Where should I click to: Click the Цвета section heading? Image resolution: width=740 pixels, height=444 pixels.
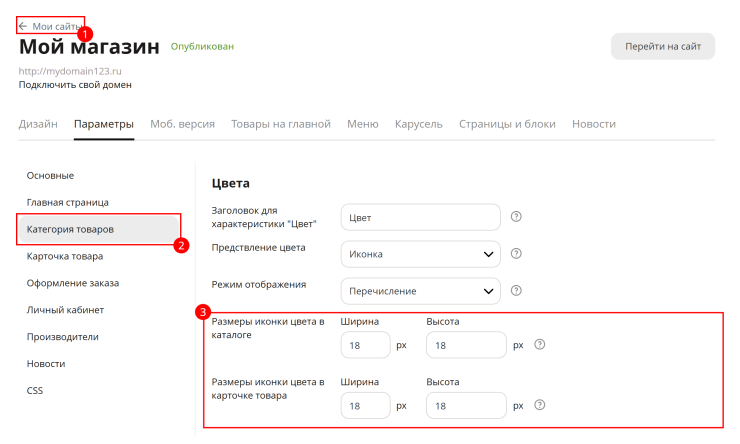click(x=230, y=183)
